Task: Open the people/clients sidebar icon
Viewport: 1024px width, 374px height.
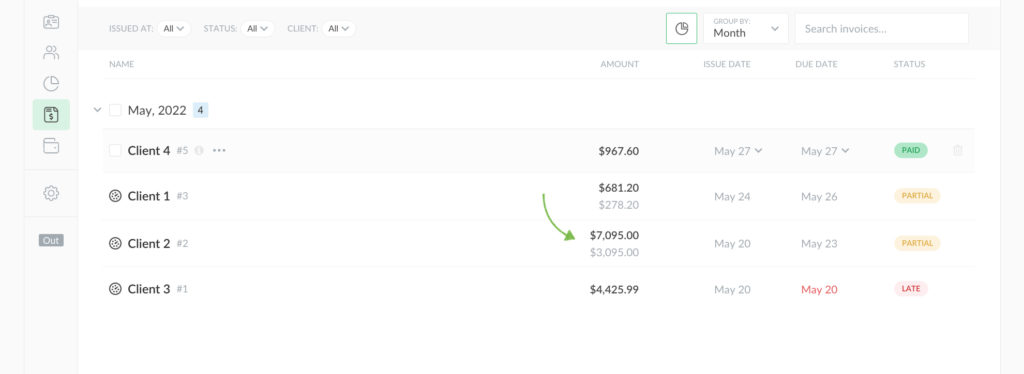Action: [51, 53]
